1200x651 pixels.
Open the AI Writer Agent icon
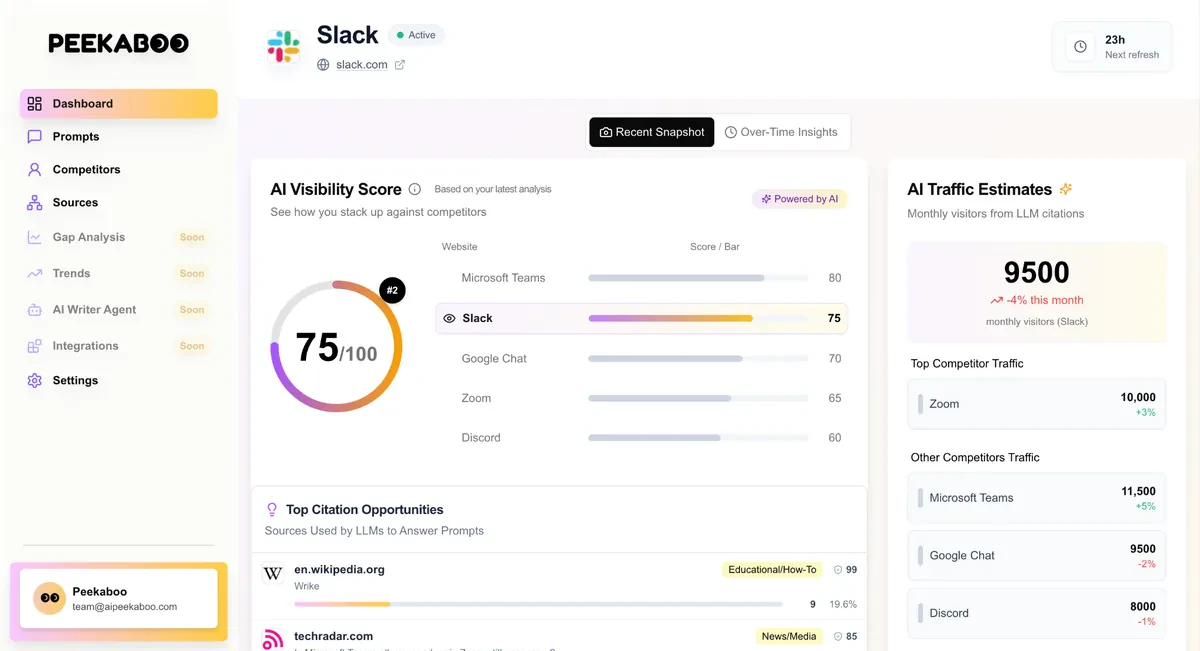[33, 309]
